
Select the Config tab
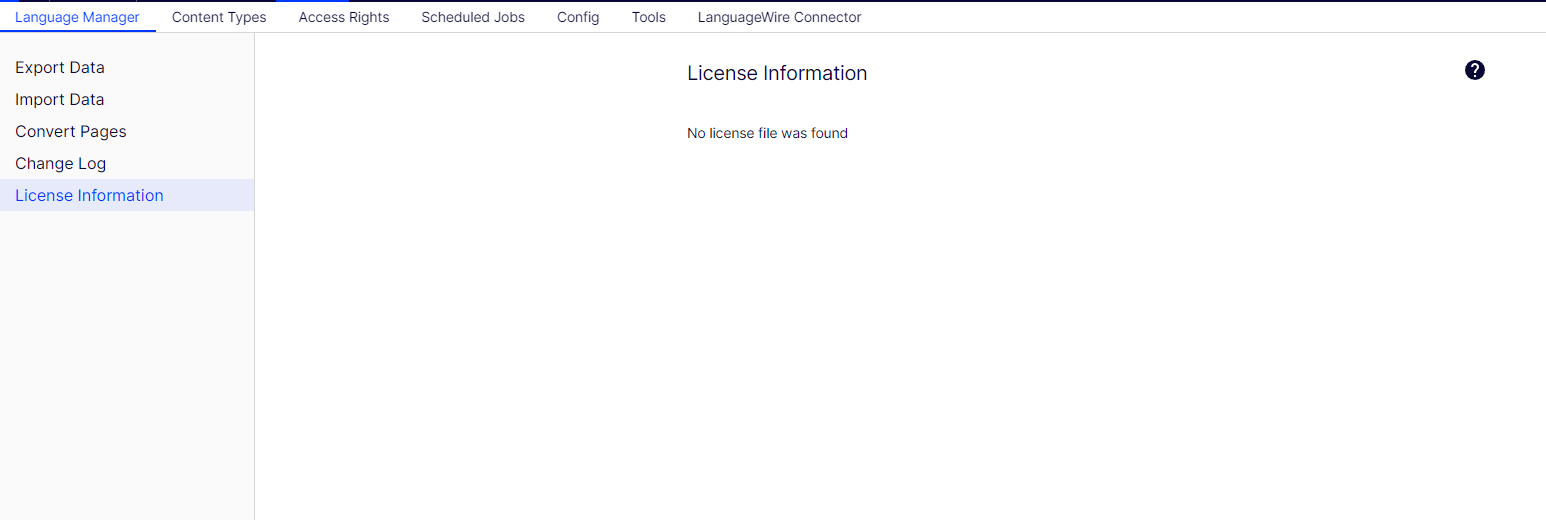click(578, 17)
